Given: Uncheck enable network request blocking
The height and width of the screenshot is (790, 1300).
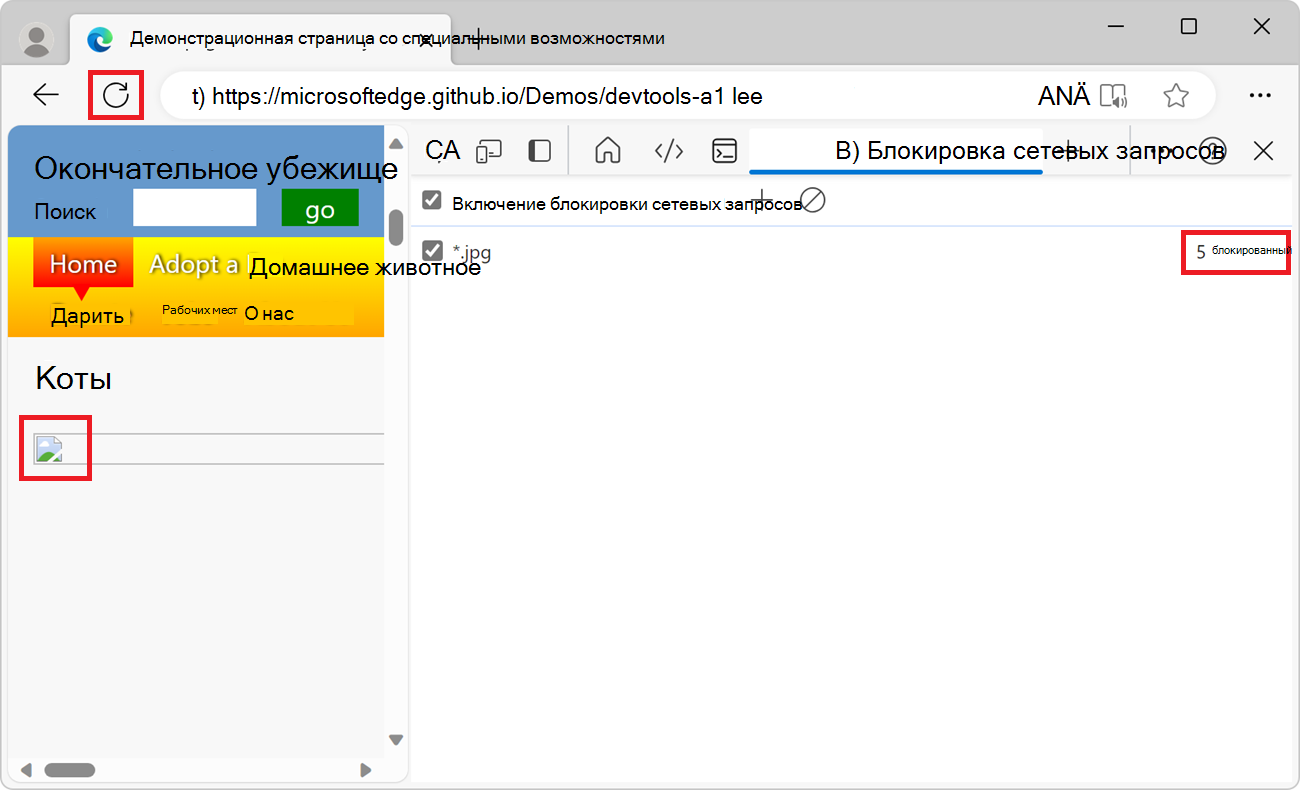Looking at the screenshot, I should pyautogui.click(x=432, y=200).
